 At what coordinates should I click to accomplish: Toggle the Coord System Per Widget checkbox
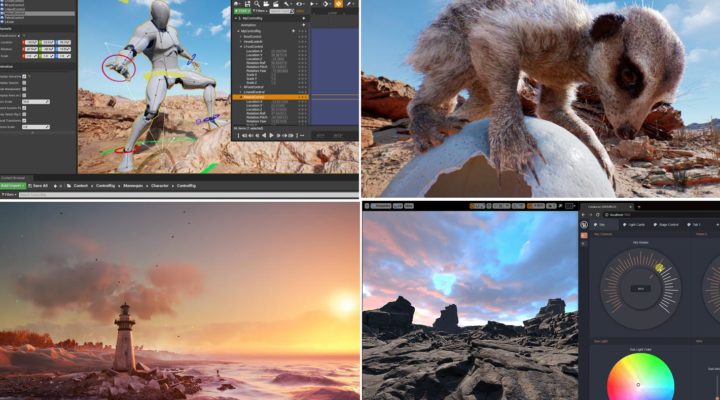[24, 108]
